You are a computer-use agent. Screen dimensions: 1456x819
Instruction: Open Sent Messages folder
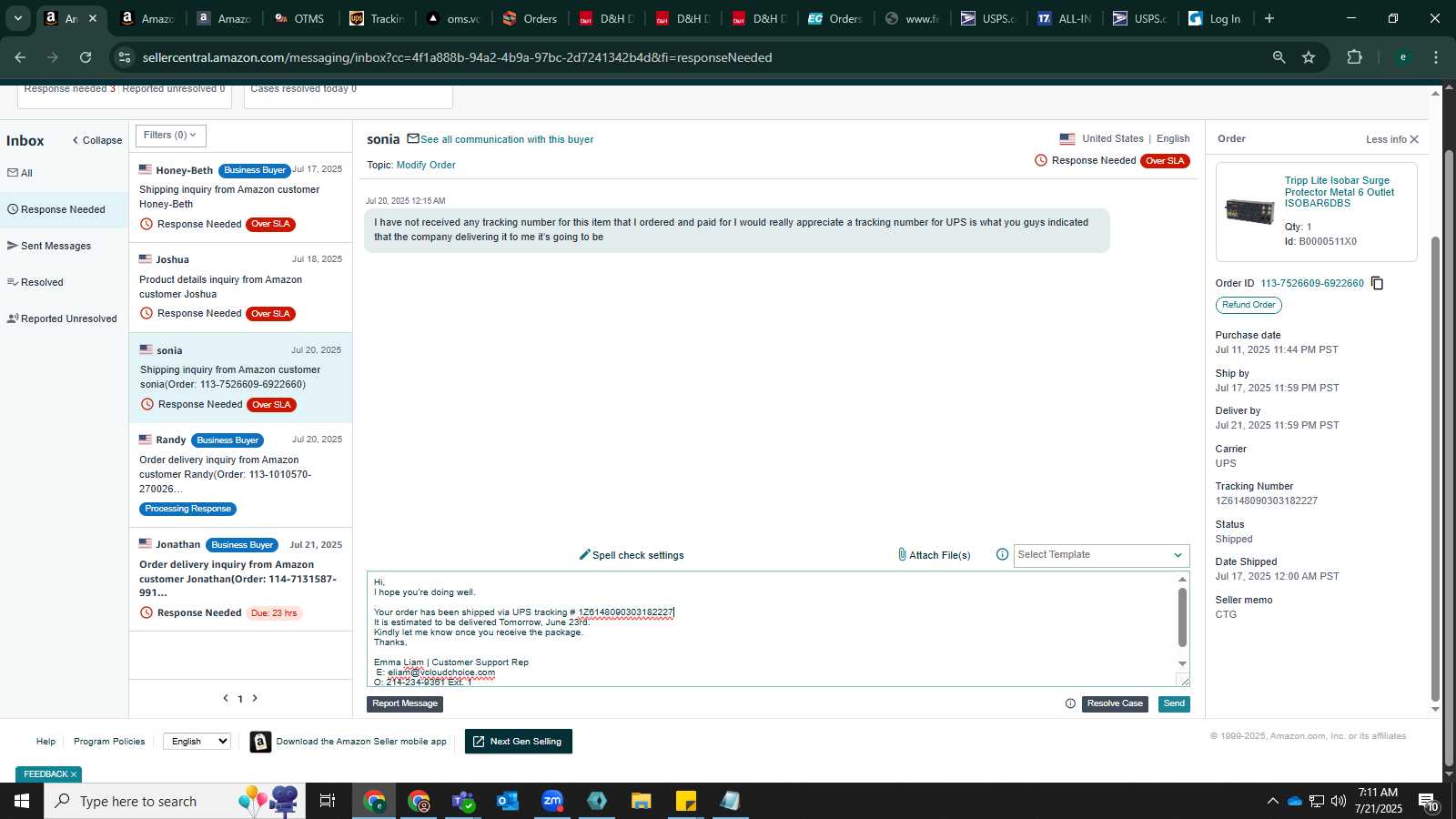[49, 246]
